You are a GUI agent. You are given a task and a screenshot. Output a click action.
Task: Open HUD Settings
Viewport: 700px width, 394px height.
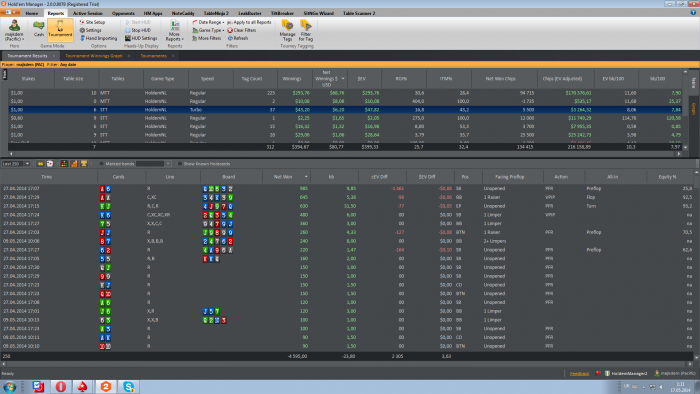tap(142, 38)
